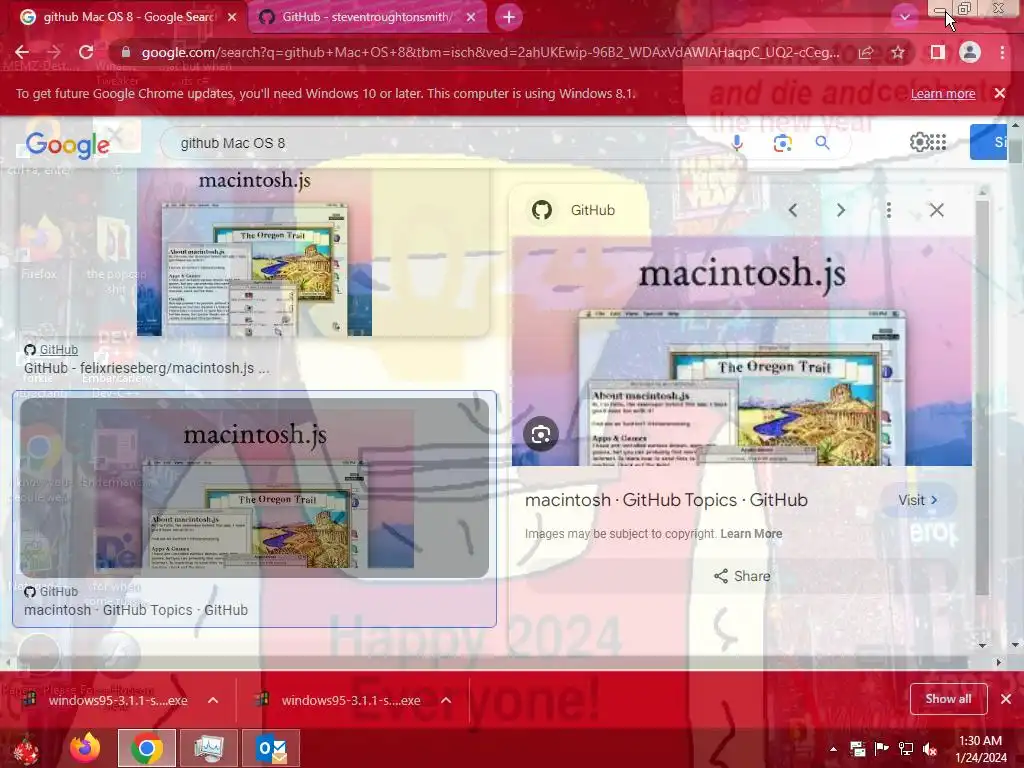
Task: Submit search with the magnifier icon
Action: tap(823, 143)
